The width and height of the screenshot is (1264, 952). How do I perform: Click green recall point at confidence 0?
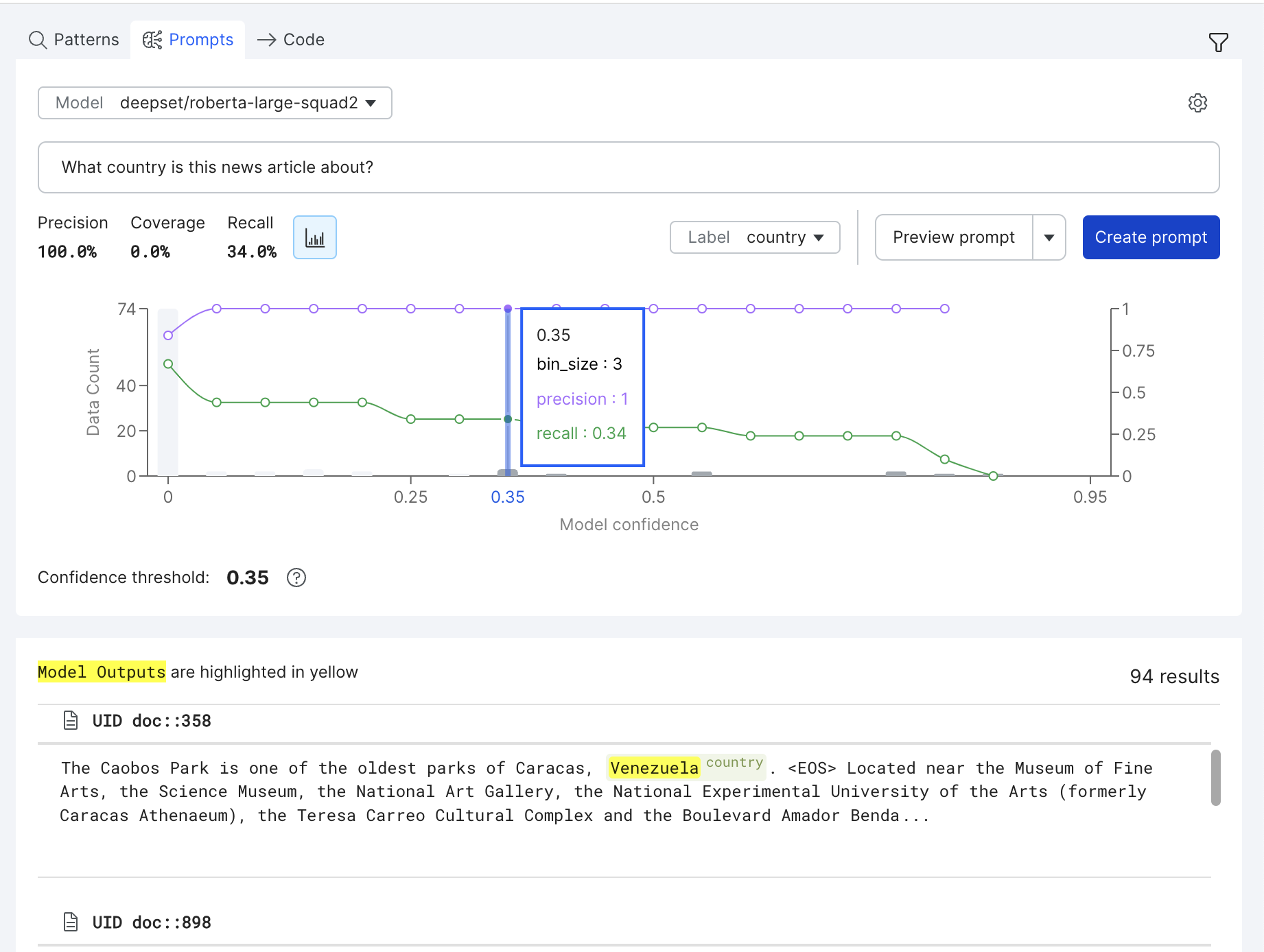[x=168, y=364]
